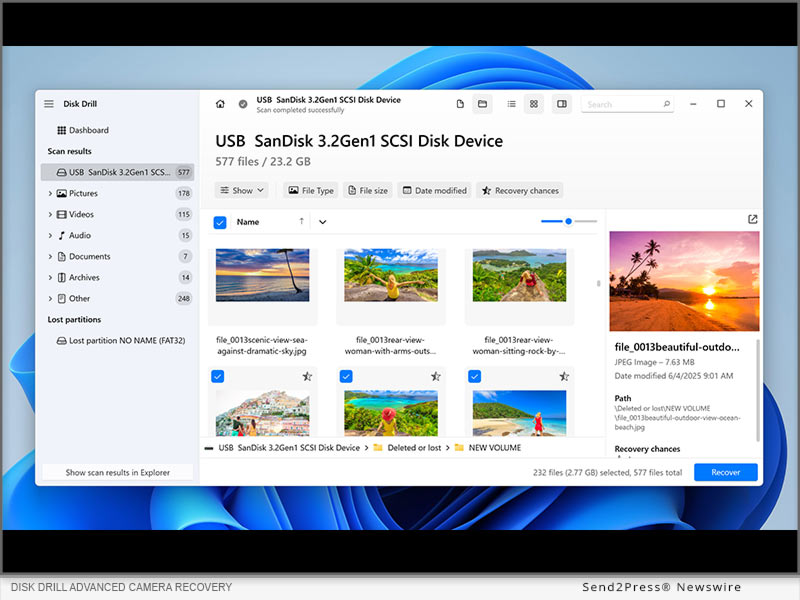
Task: Uncheck the checkbox on red-hat woman photo
Action: pos(346,376)
